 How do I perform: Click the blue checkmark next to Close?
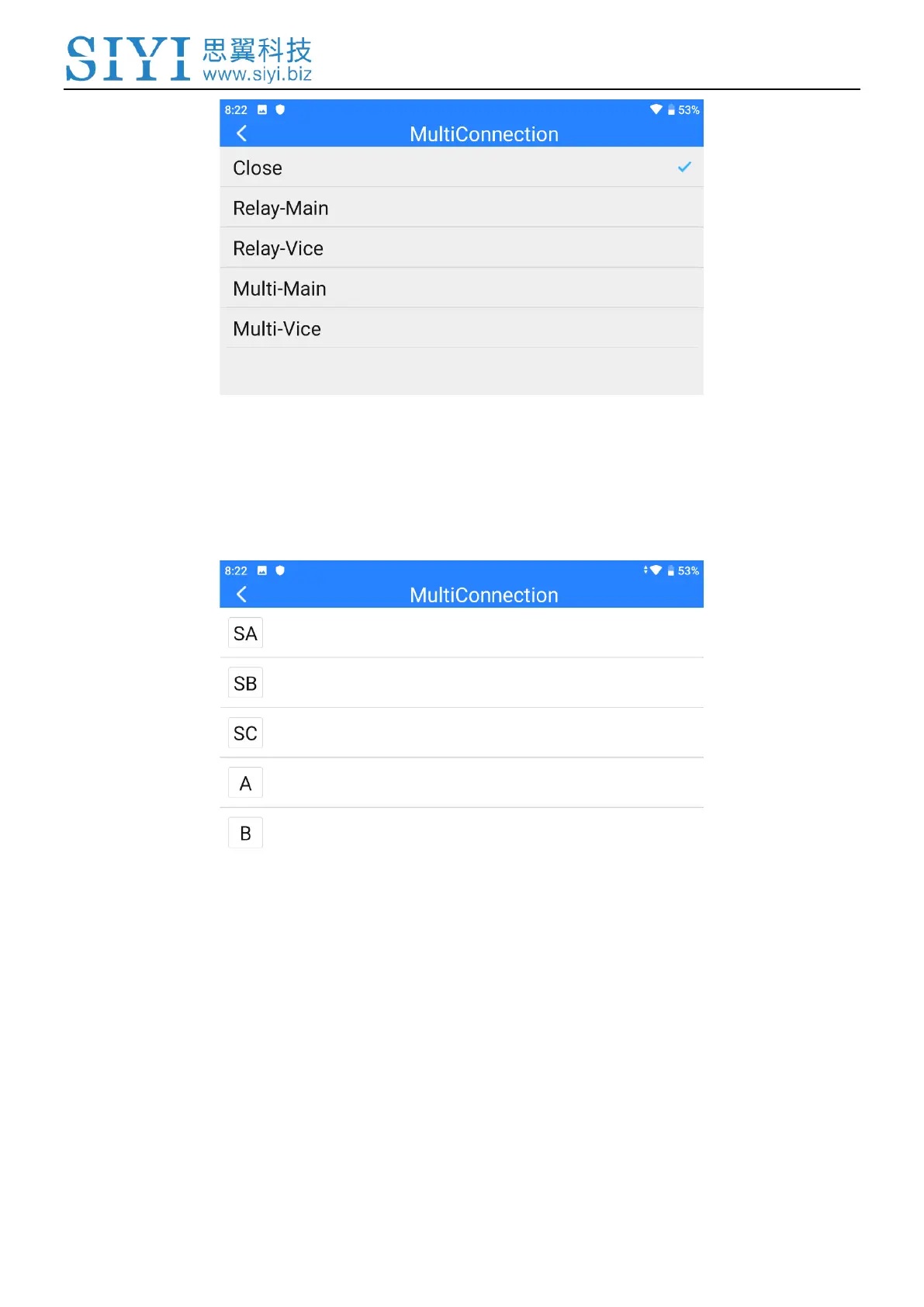tap(684, 167)
